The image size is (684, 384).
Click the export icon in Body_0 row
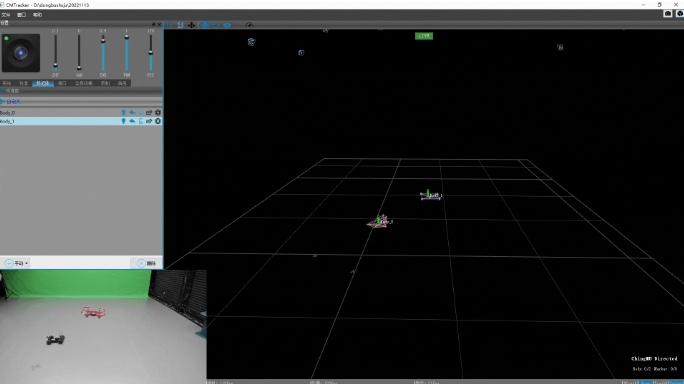pyautogui.click(x=149, y=113)
